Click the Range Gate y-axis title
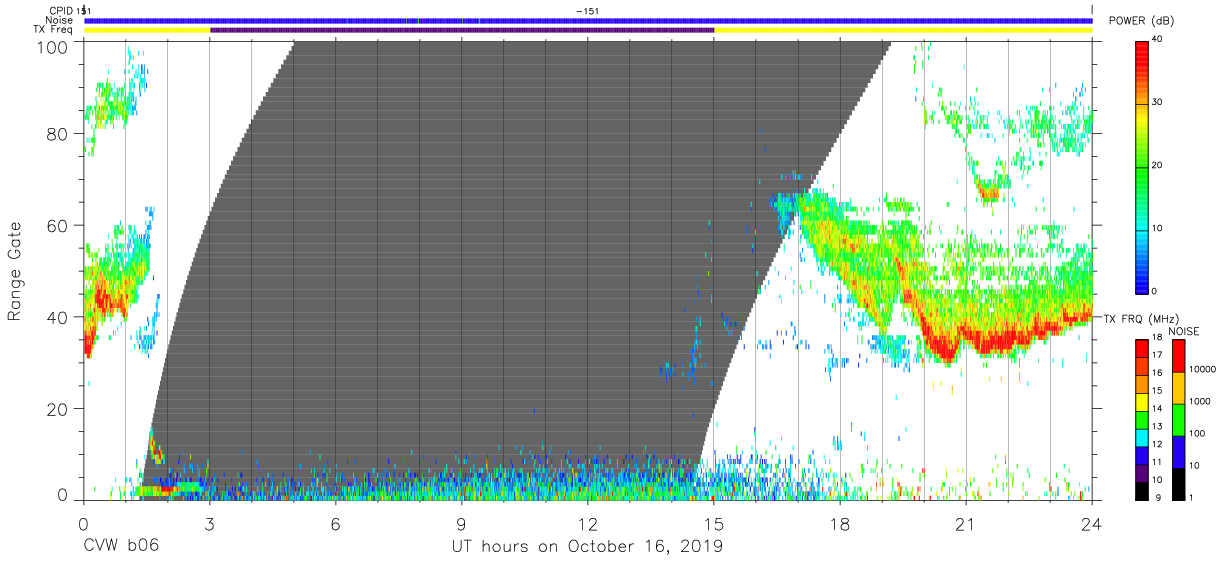This screenshot has width=1228, height=567. point(15,270)
